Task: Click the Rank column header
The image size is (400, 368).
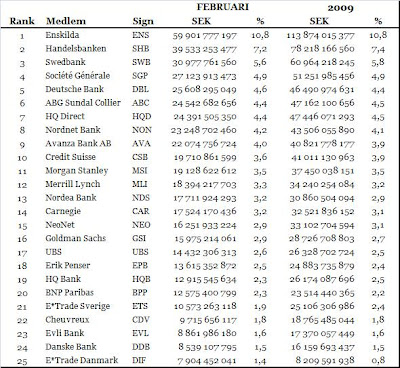Action: coord(22,21)
